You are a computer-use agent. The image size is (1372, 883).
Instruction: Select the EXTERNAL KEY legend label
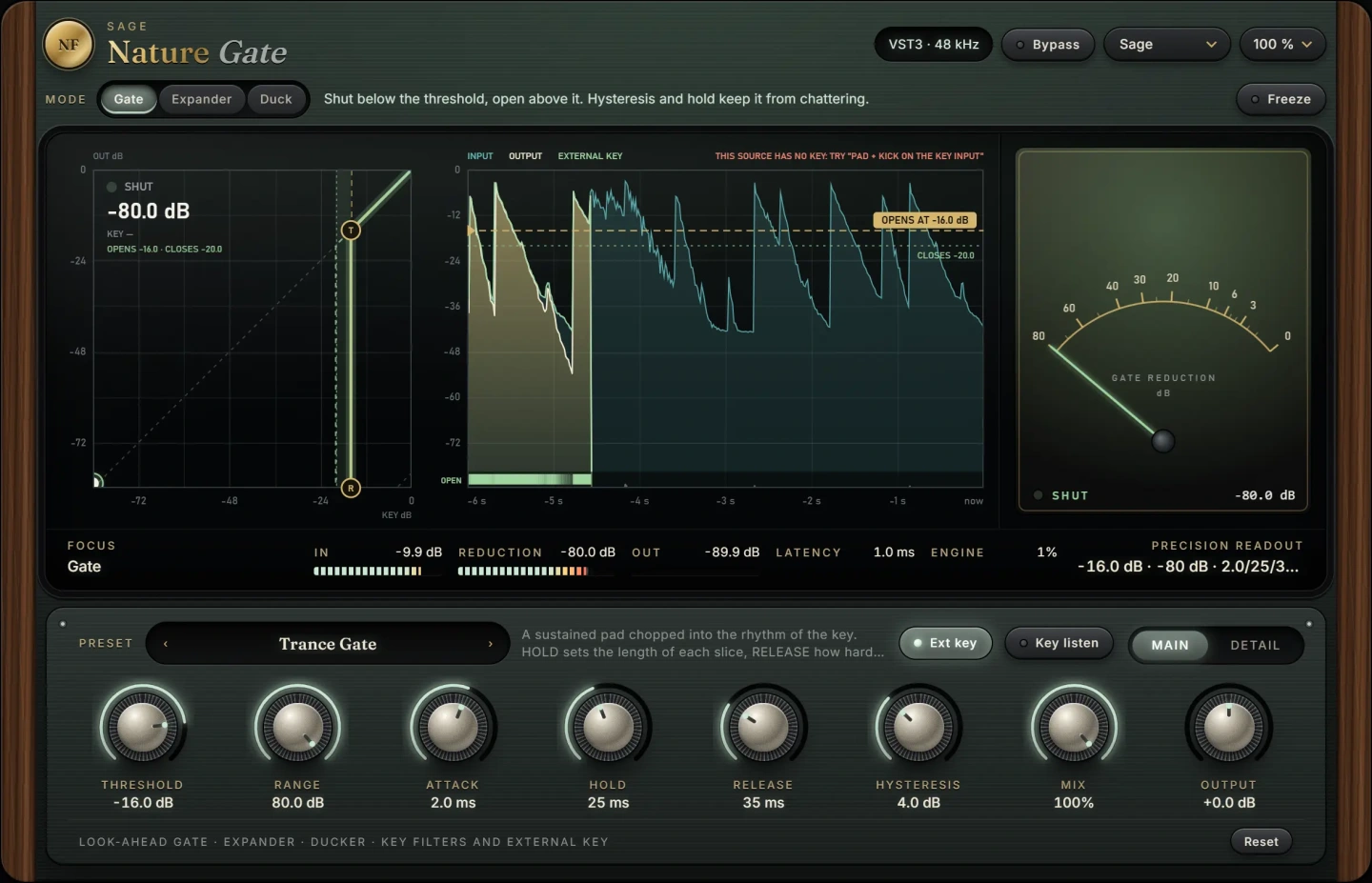tap(590, 156)
